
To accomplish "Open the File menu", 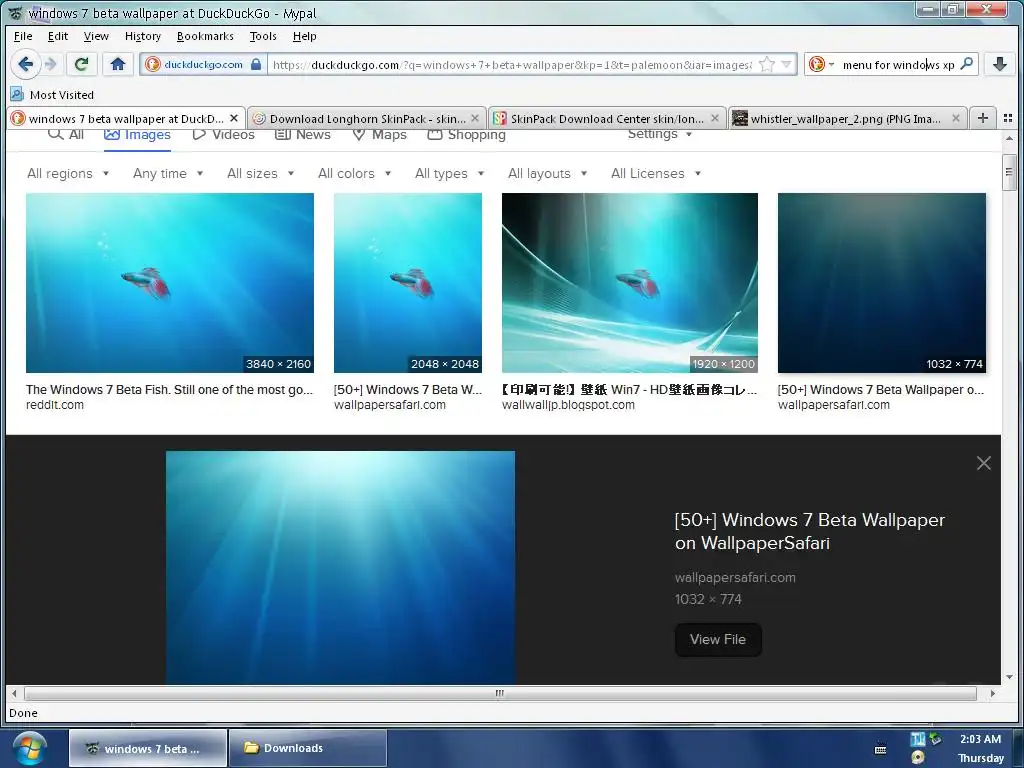I will [x=23, y=36].
